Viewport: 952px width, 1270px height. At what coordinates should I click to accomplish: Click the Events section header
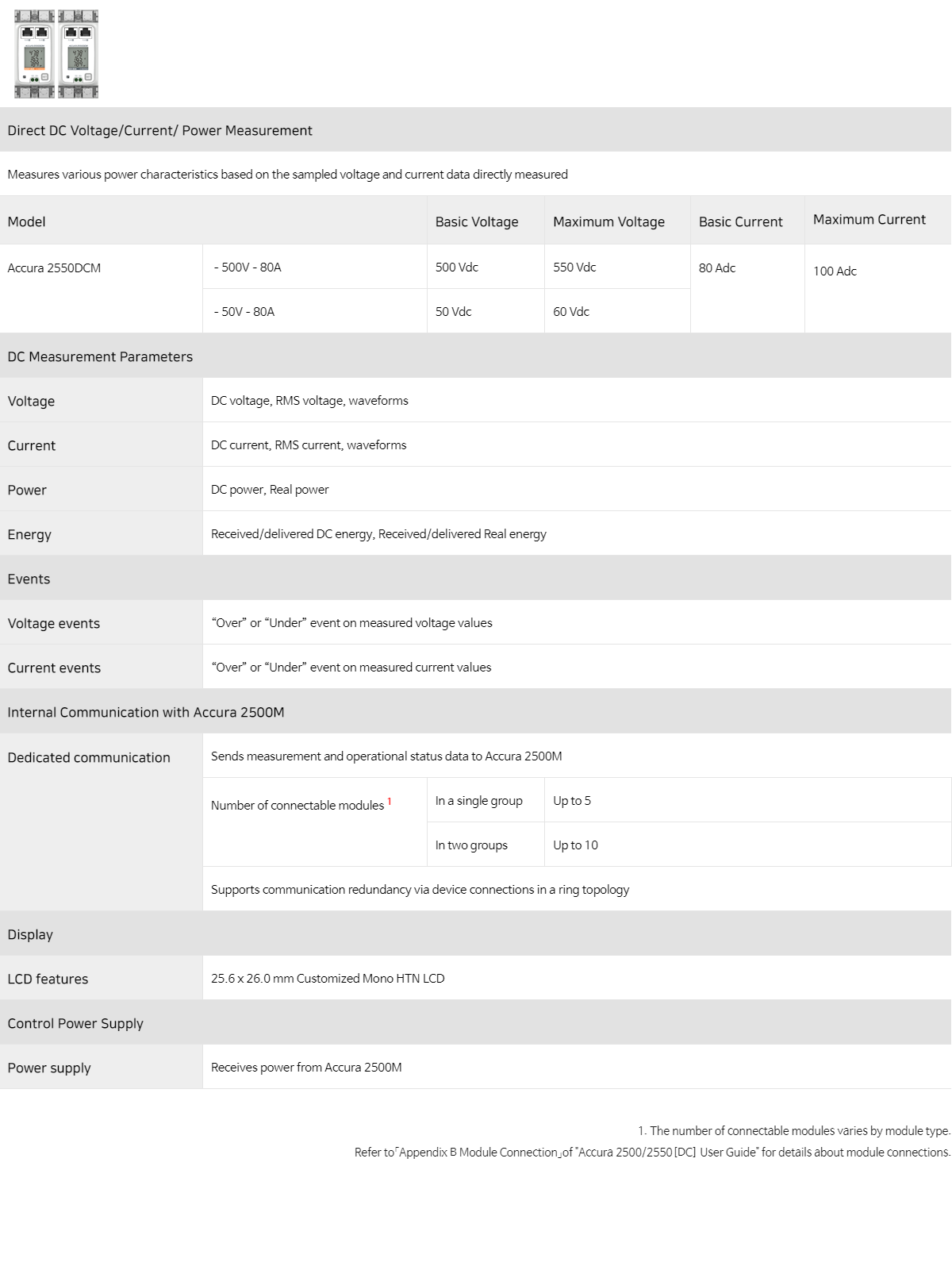[x=476, y=579]
